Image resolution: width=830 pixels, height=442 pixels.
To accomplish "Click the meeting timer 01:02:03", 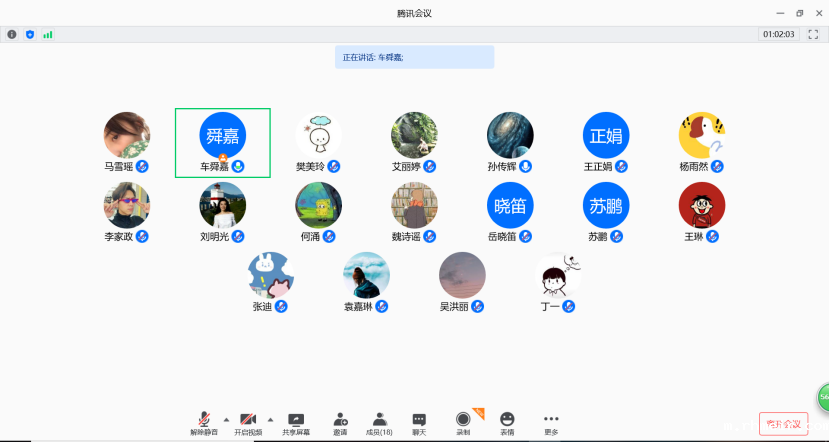I will pos(778,34).
